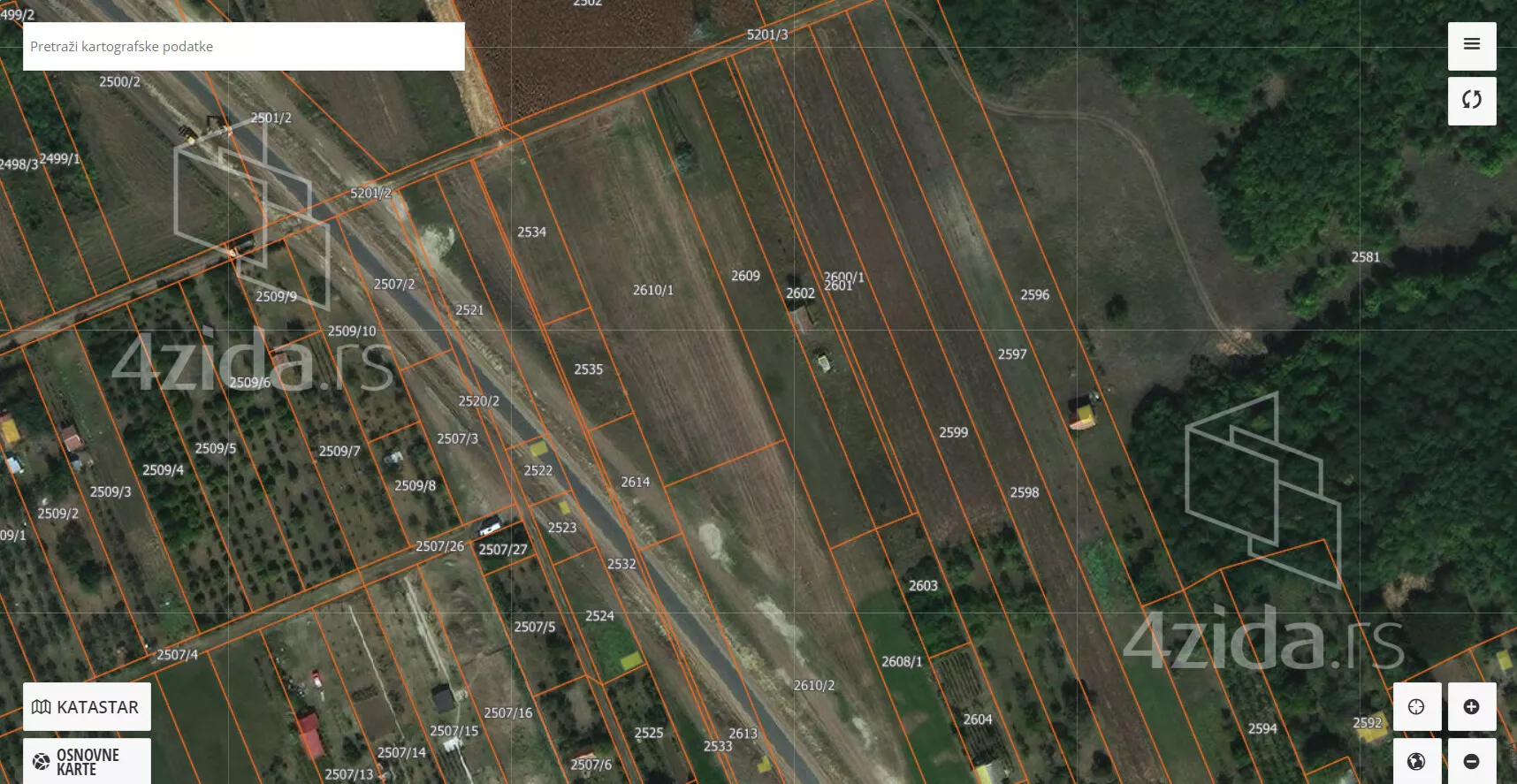Open the OSNOVNE KARTE base maps panel

pyautogui.click(x=87, y=761)
